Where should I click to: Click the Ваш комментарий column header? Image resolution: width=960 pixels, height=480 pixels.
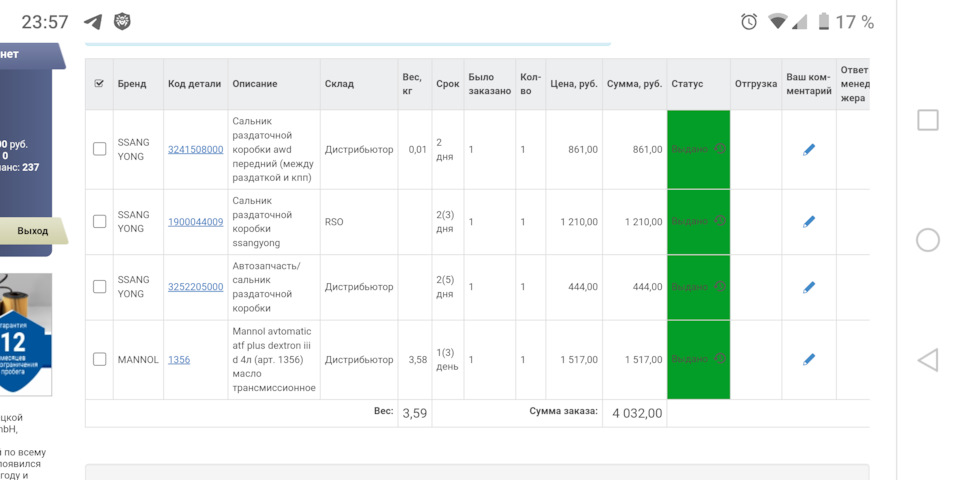point(809,84)
